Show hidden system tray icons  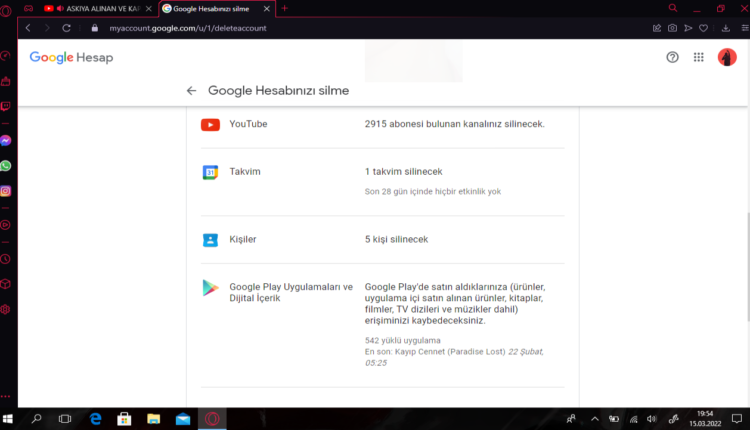[x=595, y=419]
